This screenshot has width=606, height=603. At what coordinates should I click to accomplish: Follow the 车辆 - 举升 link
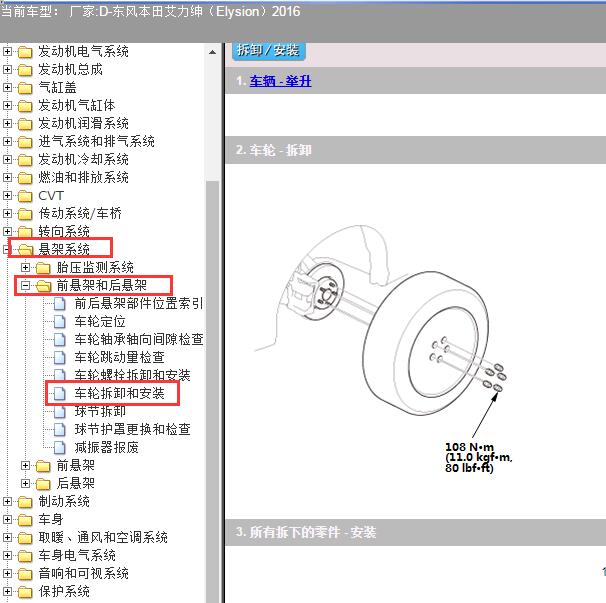click(x=280, y=81)
